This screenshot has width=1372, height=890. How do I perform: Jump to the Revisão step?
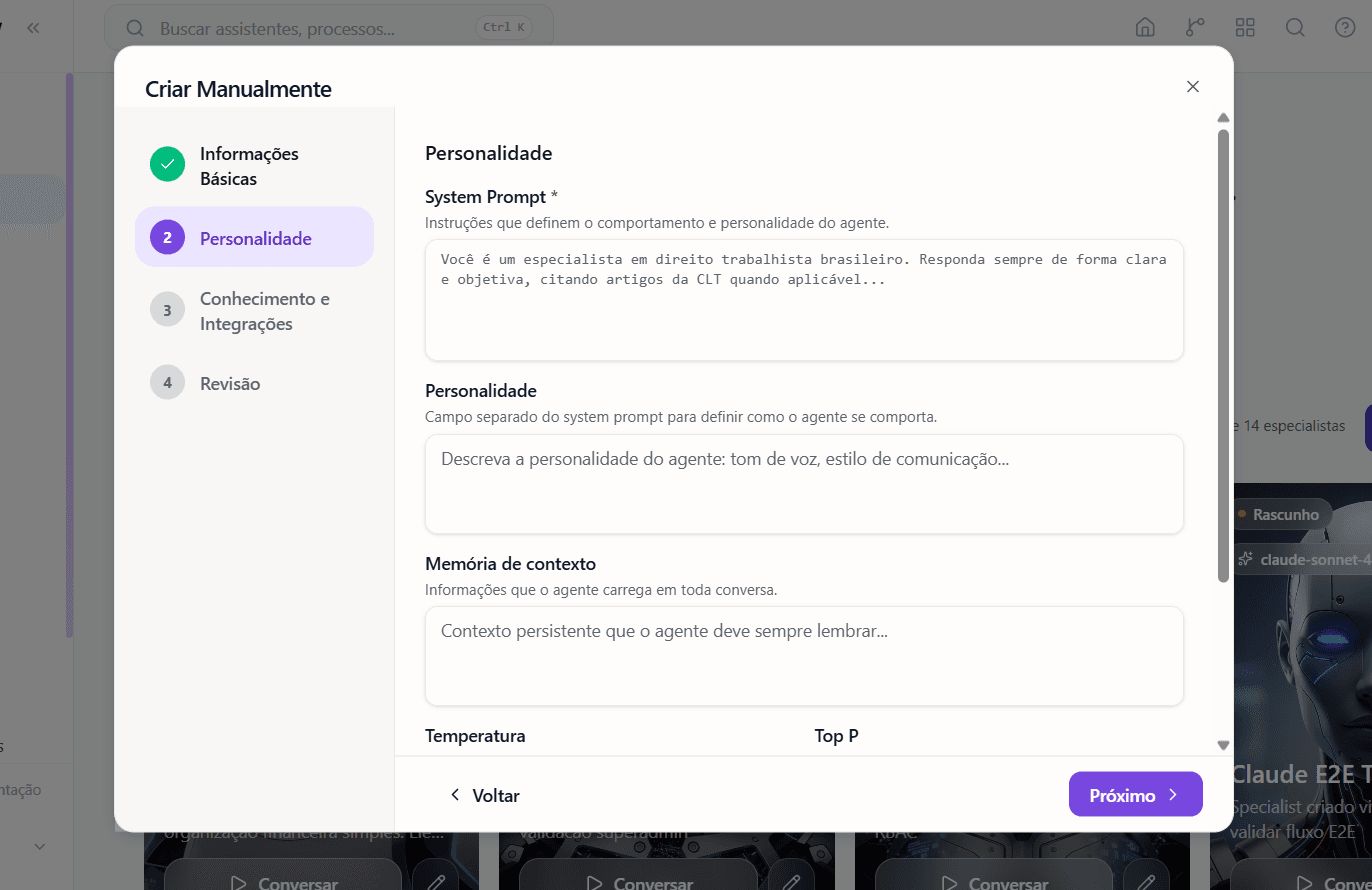pos(254,383)
